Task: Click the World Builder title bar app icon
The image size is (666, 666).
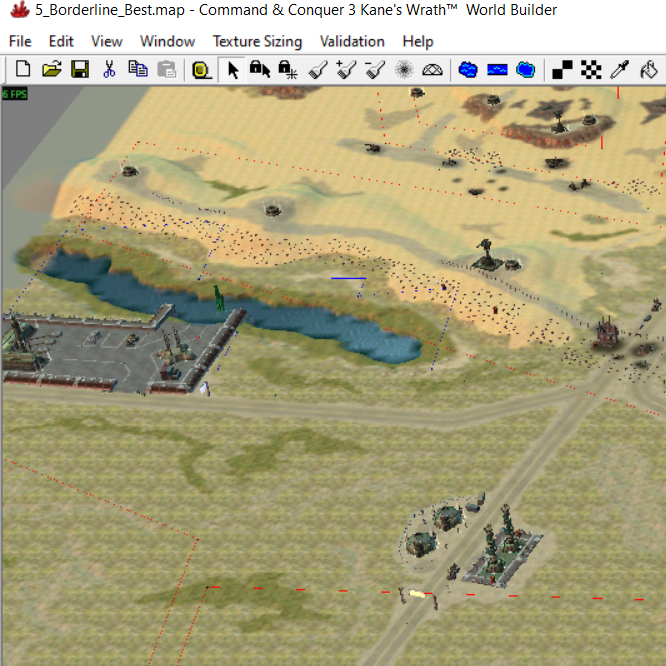Action: (20, 9)
